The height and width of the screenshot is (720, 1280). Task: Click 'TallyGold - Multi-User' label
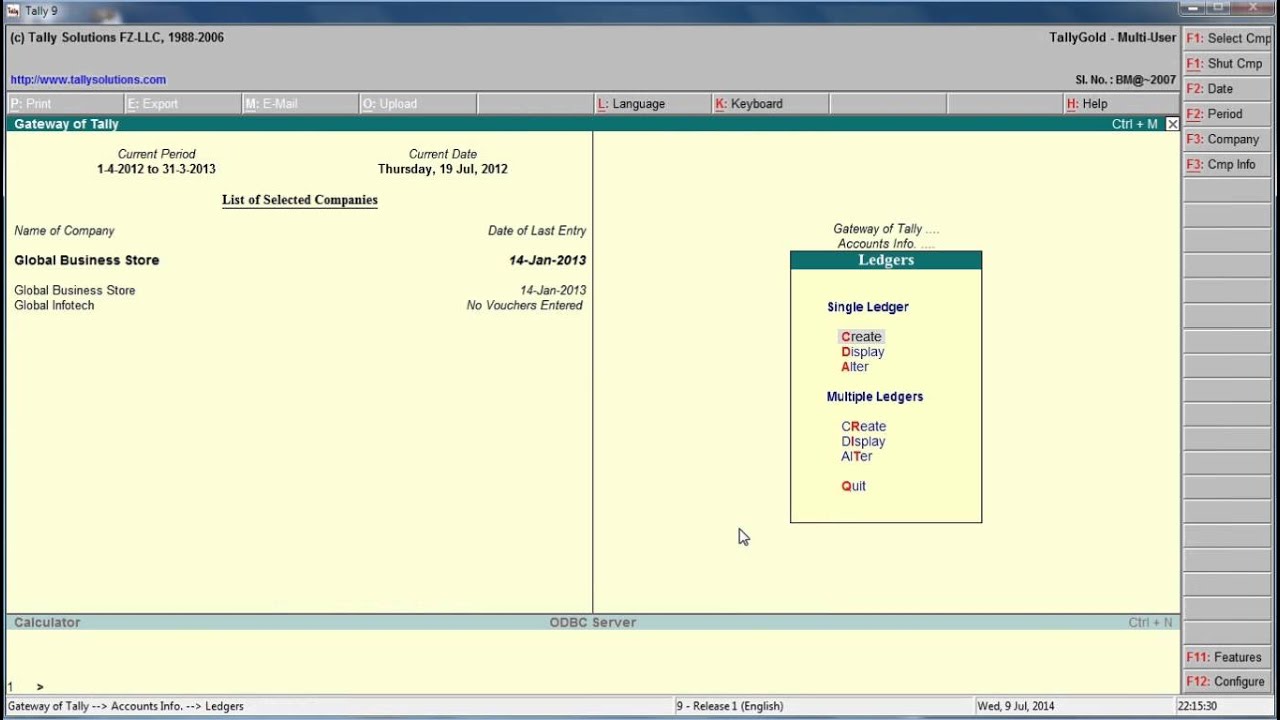tap(1113, 38)
